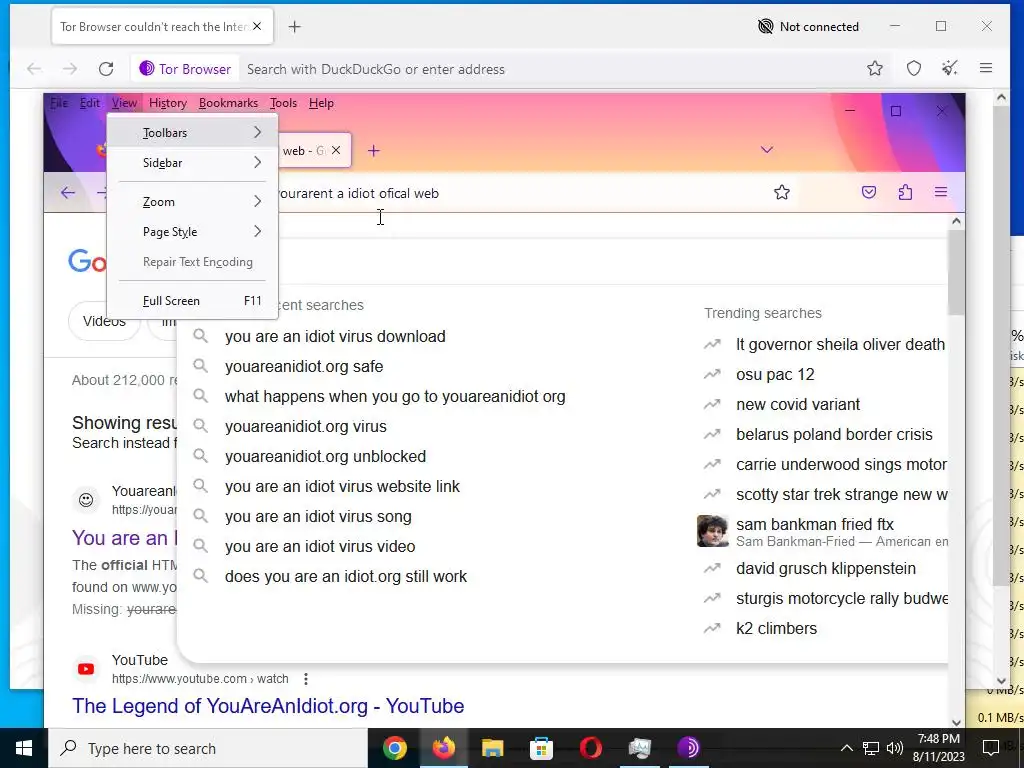Expand the Sidebar submenu

point(193,163)
